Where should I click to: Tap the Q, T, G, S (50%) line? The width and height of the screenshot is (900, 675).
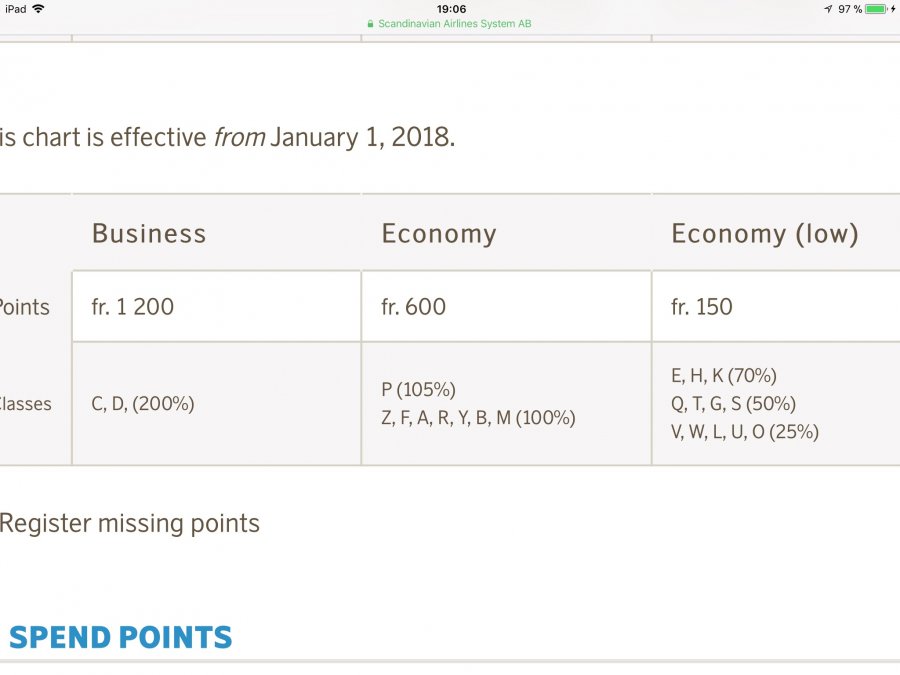coord(733,404)
